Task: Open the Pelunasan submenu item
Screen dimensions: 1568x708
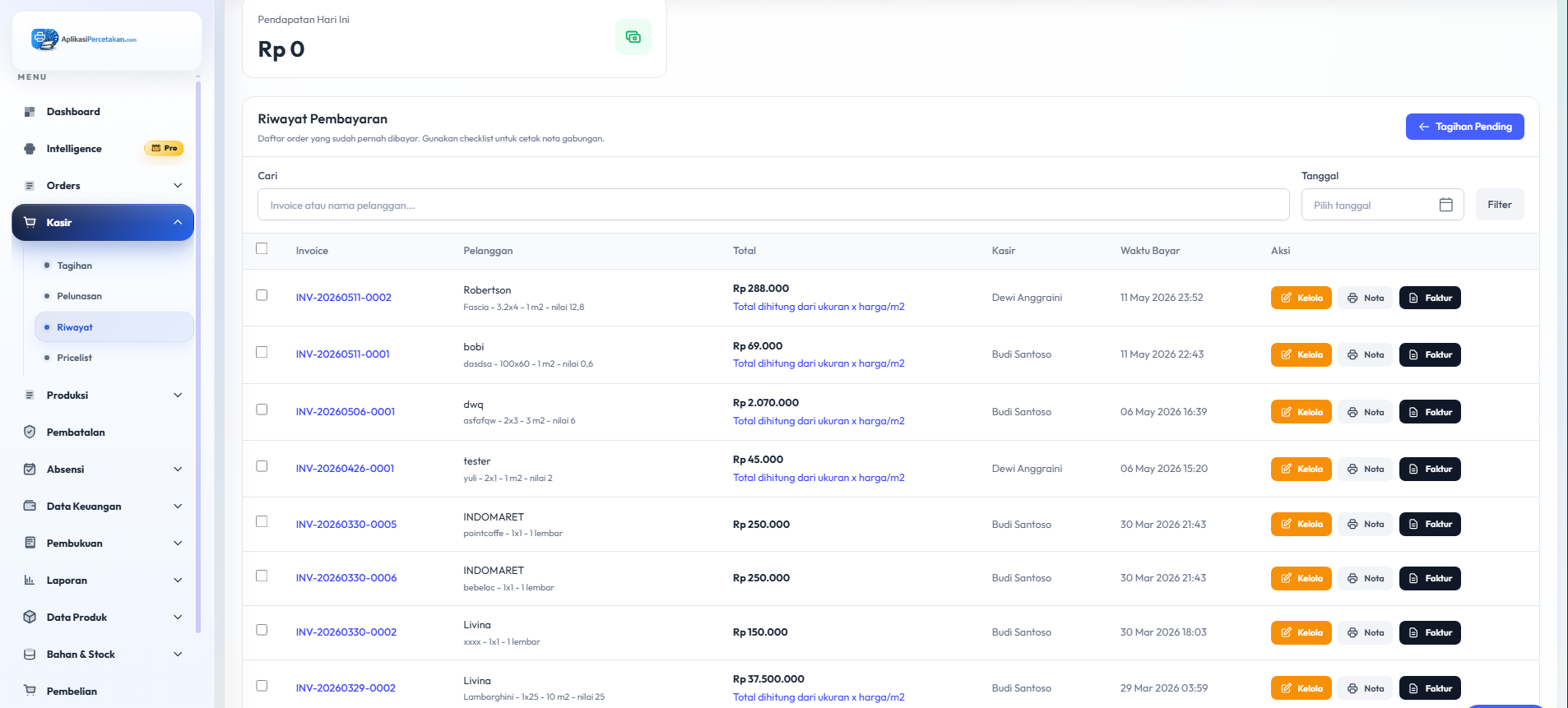Action: click(x=114, y=296)
